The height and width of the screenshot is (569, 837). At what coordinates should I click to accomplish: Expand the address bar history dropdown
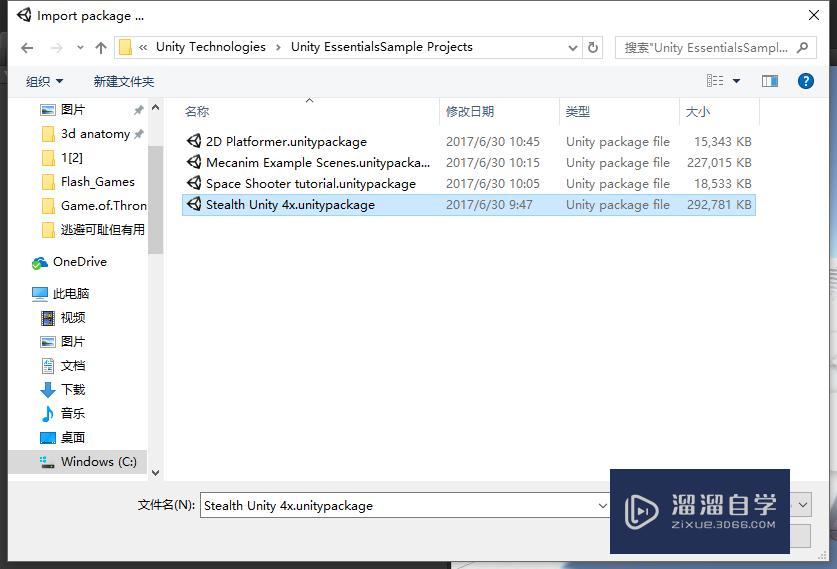coord(573,48)
